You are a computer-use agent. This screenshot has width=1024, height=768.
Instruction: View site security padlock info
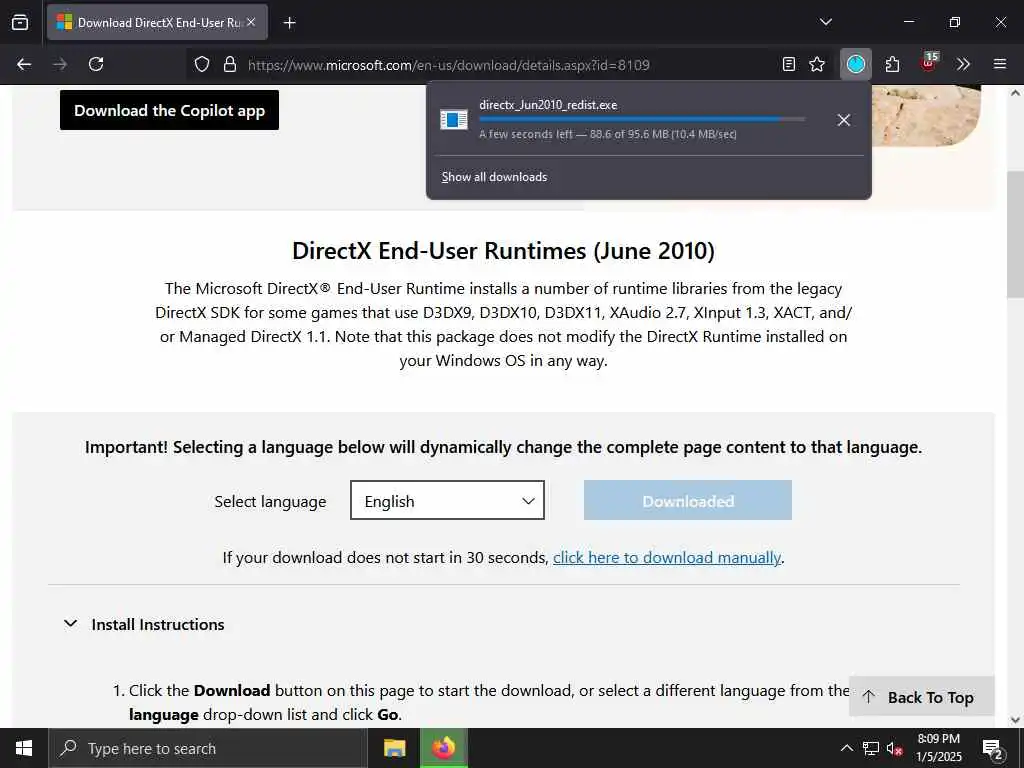pos(230,65)
